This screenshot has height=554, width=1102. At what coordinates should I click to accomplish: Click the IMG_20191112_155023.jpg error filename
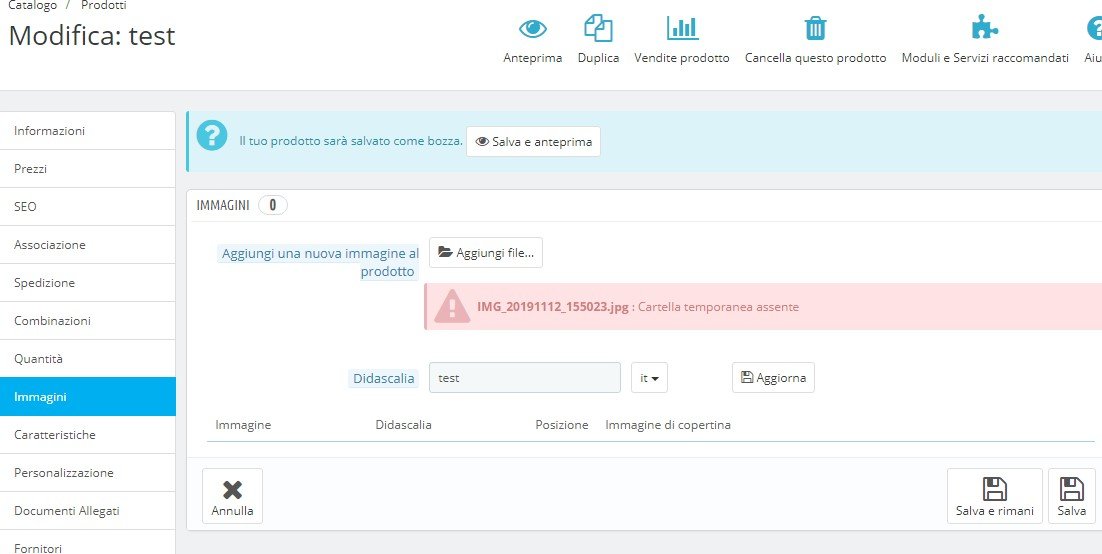[552, 307]
